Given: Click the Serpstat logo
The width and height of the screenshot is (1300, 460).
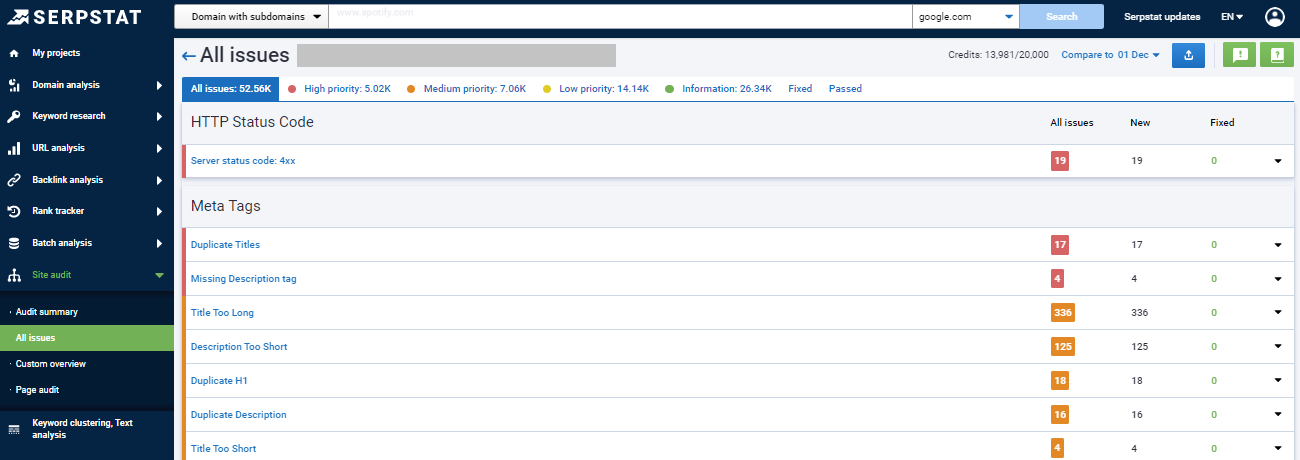Looking at the screenshot, I should [74, 16].
